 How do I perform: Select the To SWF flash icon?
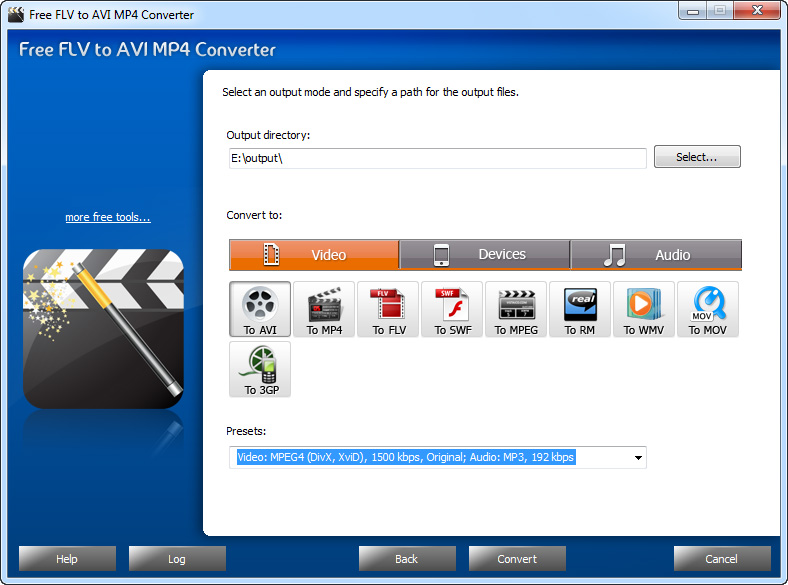(452, 309)
